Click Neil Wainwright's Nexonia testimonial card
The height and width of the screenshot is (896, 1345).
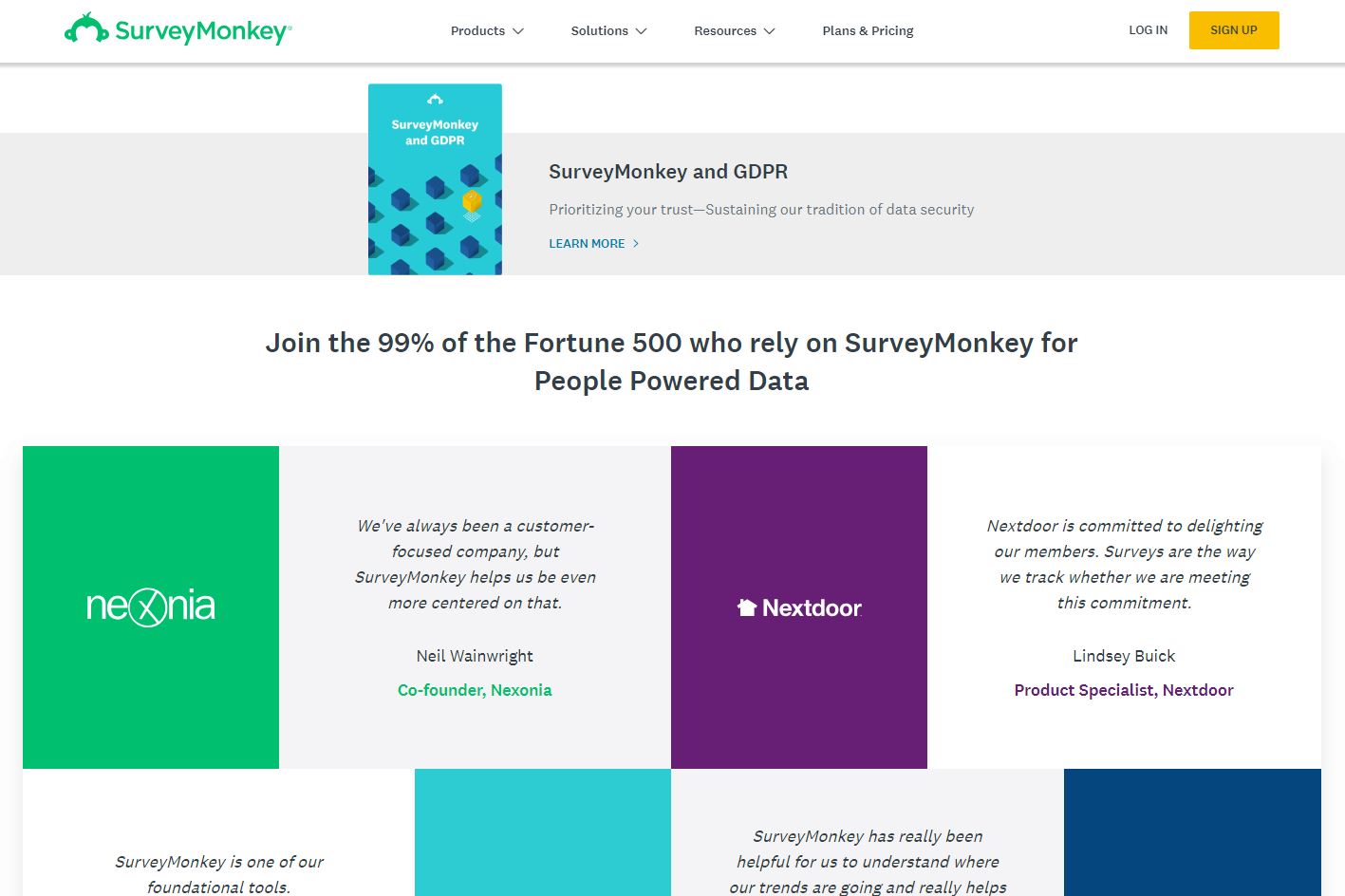(x=475, y=607)
